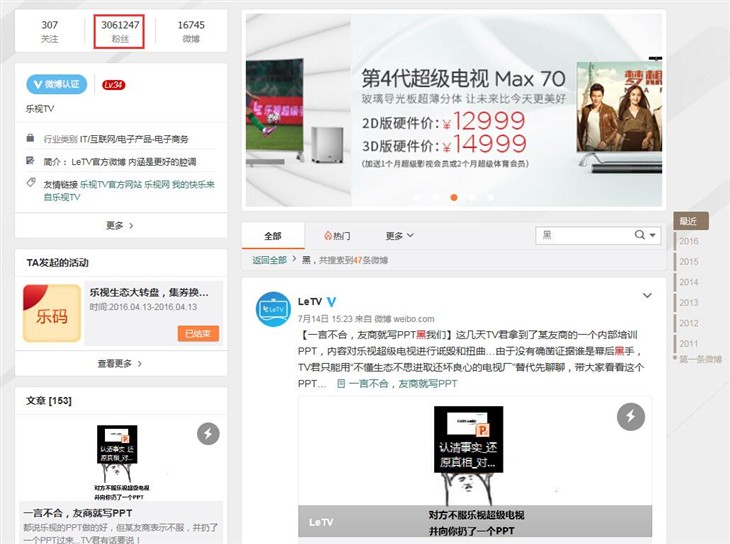730x544 pixels.
Task: Click the briefcase icon beside 行业类别
Action: pos(30,138)
